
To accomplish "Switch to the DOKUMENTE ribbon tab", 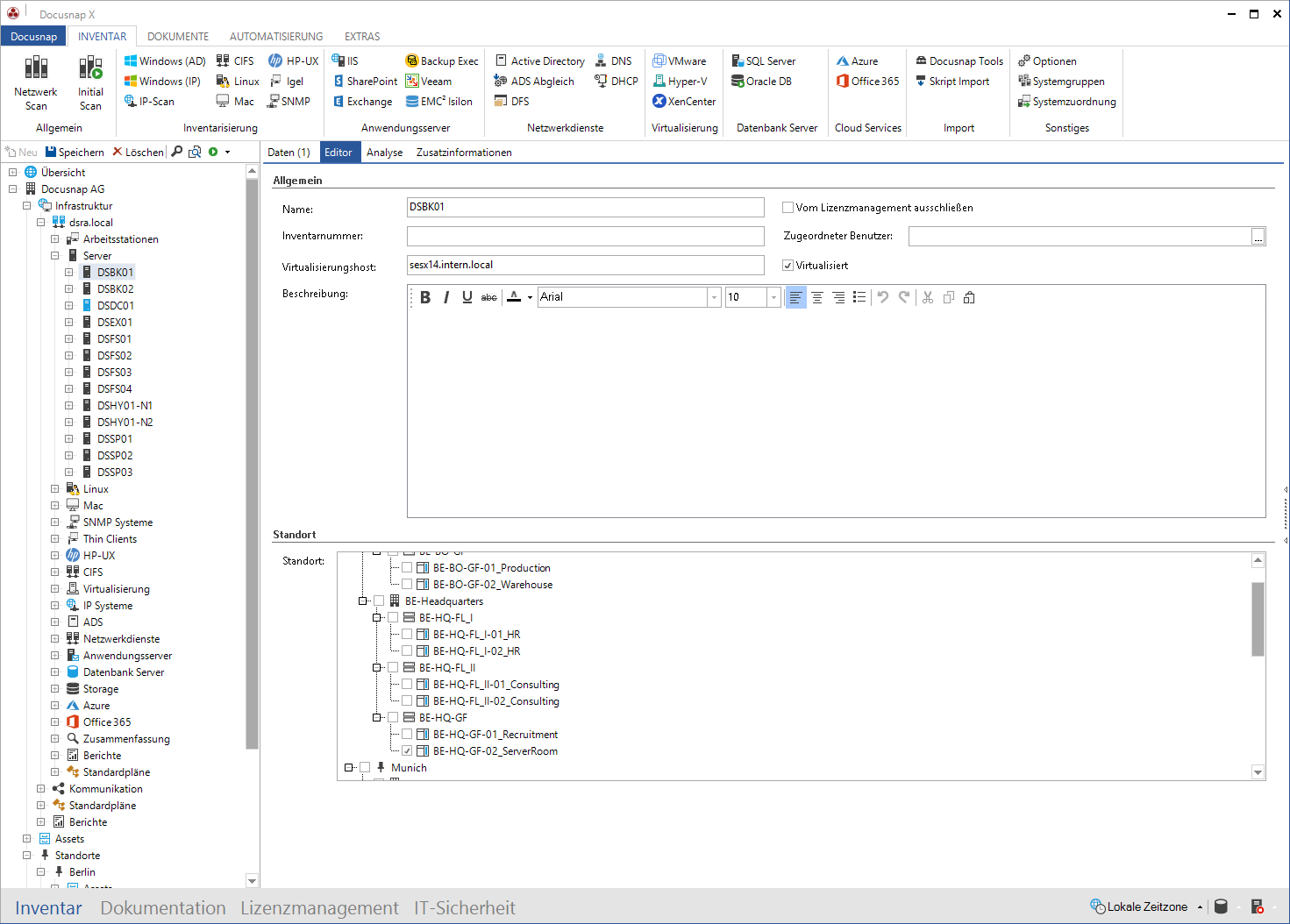I will point(178,37).
